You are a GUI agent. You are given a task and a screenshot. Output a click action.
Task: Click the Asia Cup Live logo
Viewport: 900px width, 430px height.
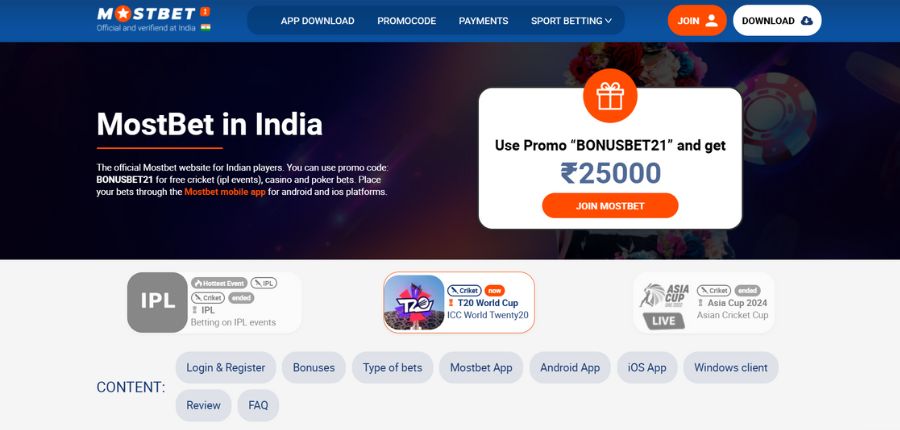pos(664,306)
